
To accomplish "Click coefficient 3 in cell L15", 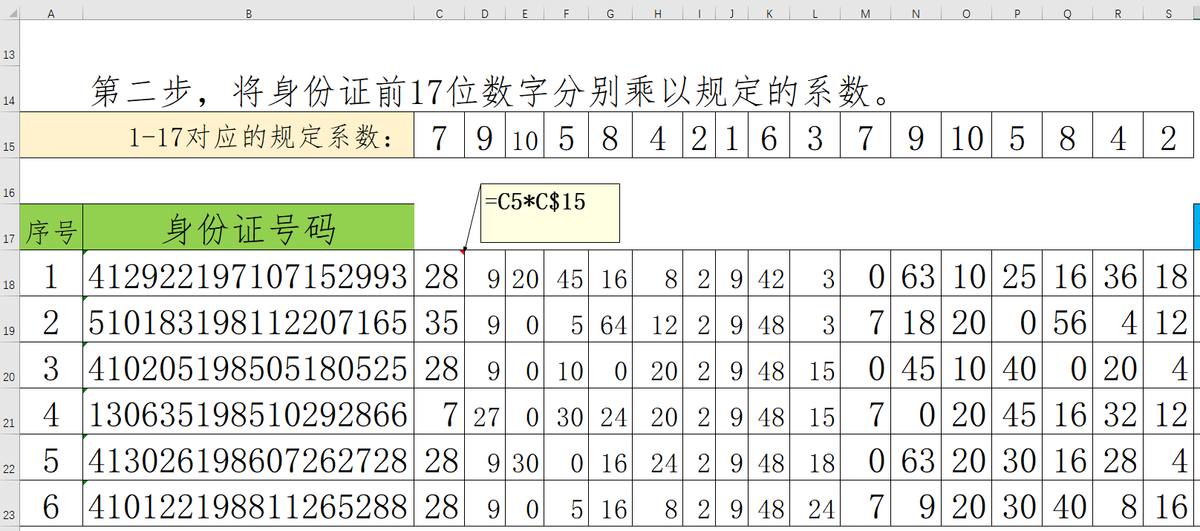I will click(815, 137).
